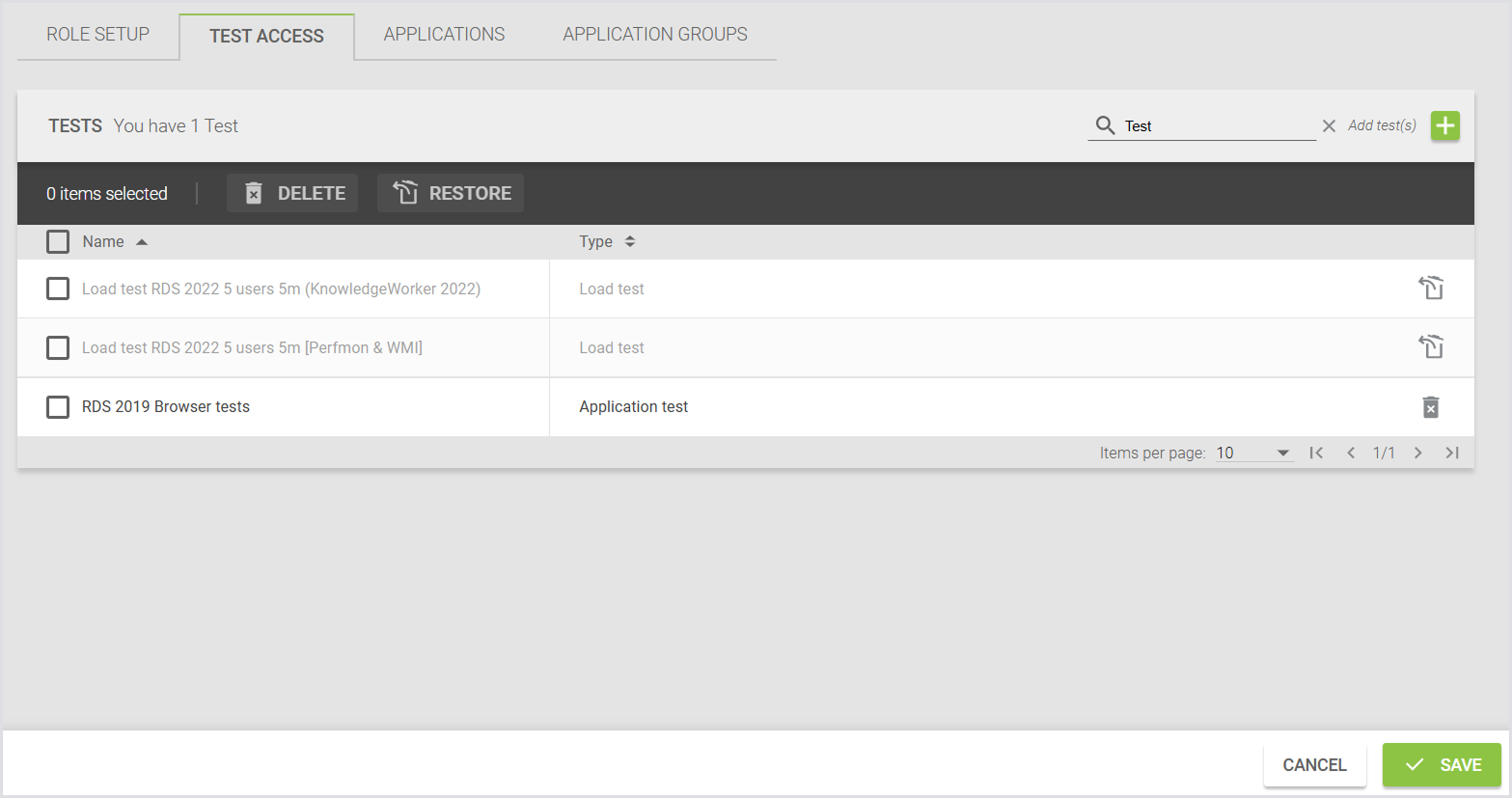The width and height of the screenshot is (1512, 798).
Task: Sort the table by Name column
Action: point(103,242)
